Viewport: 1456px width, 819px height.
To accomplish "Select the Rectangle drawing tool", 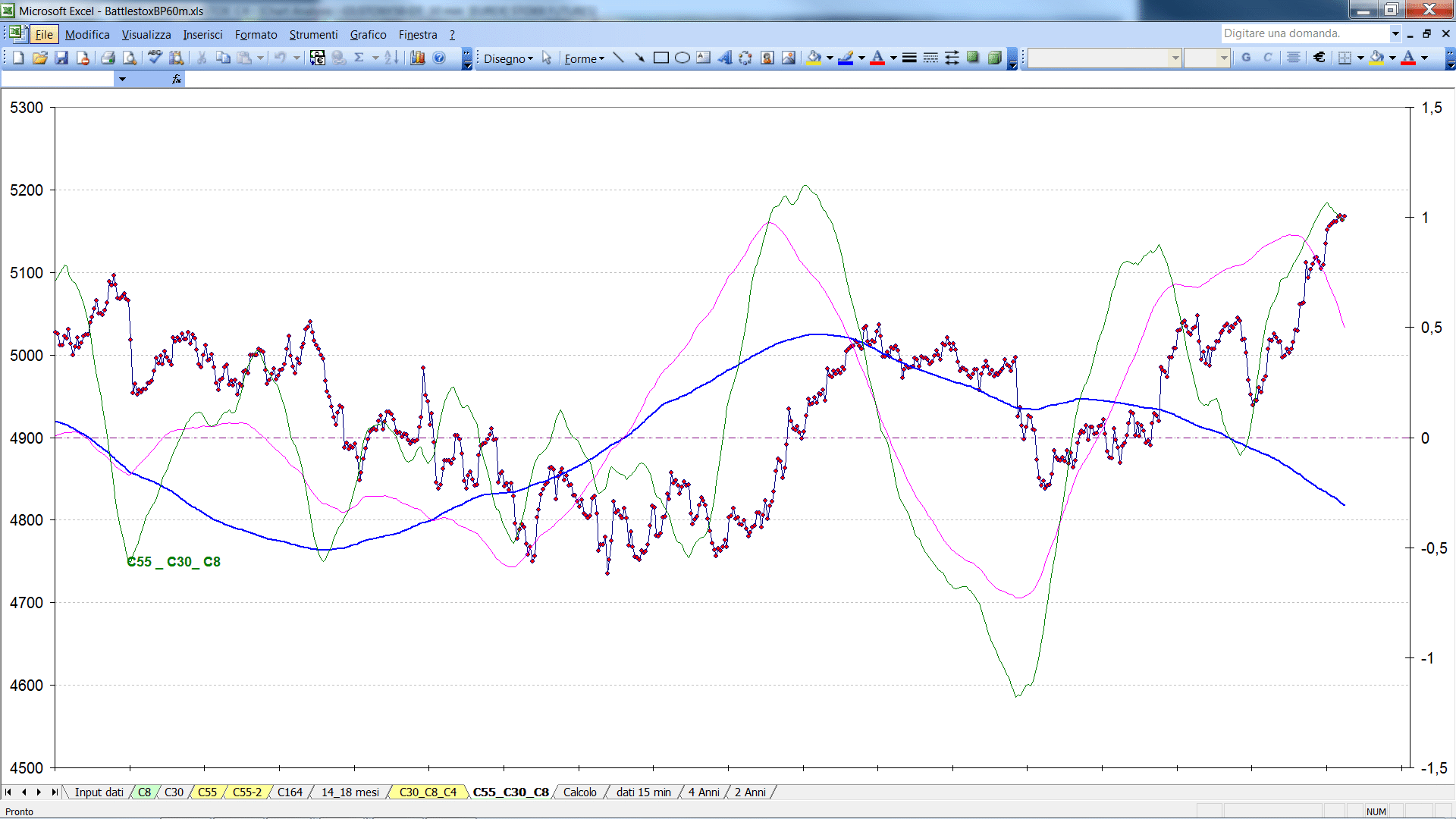I will [661, 58].
